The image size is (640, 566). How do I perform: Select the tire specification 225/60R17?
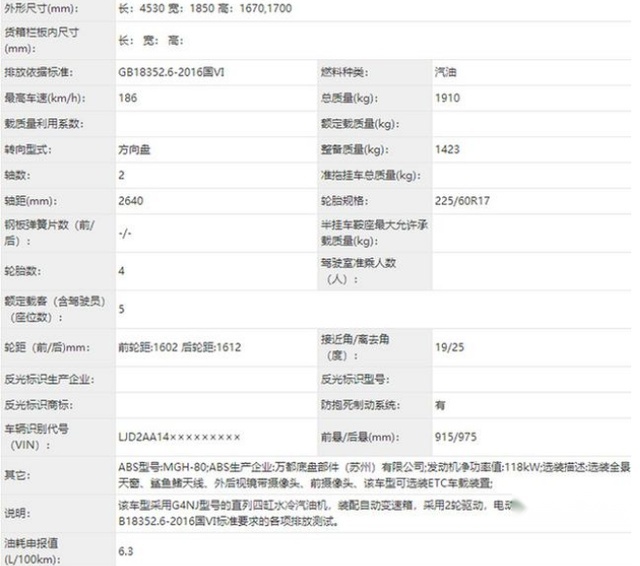coord(462,201)
